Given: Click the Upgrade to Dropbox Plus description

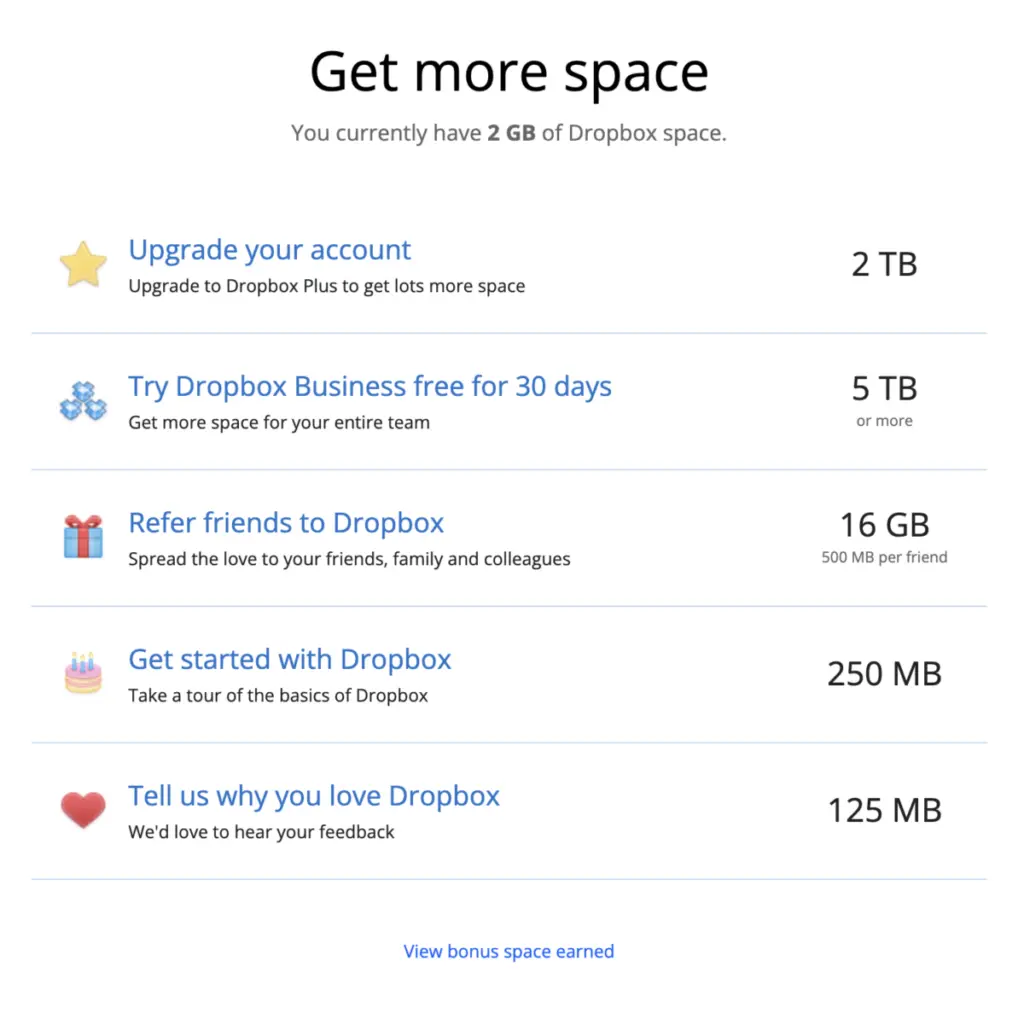Looking at the screenshot, I should point(326,286).
